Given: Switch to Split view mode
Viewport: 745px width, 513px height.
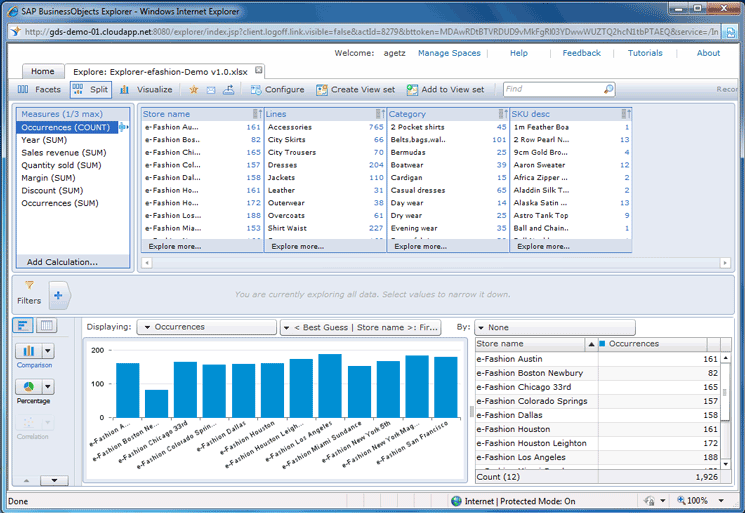Looking at the screenshot, I should click(x=91, y=89).
